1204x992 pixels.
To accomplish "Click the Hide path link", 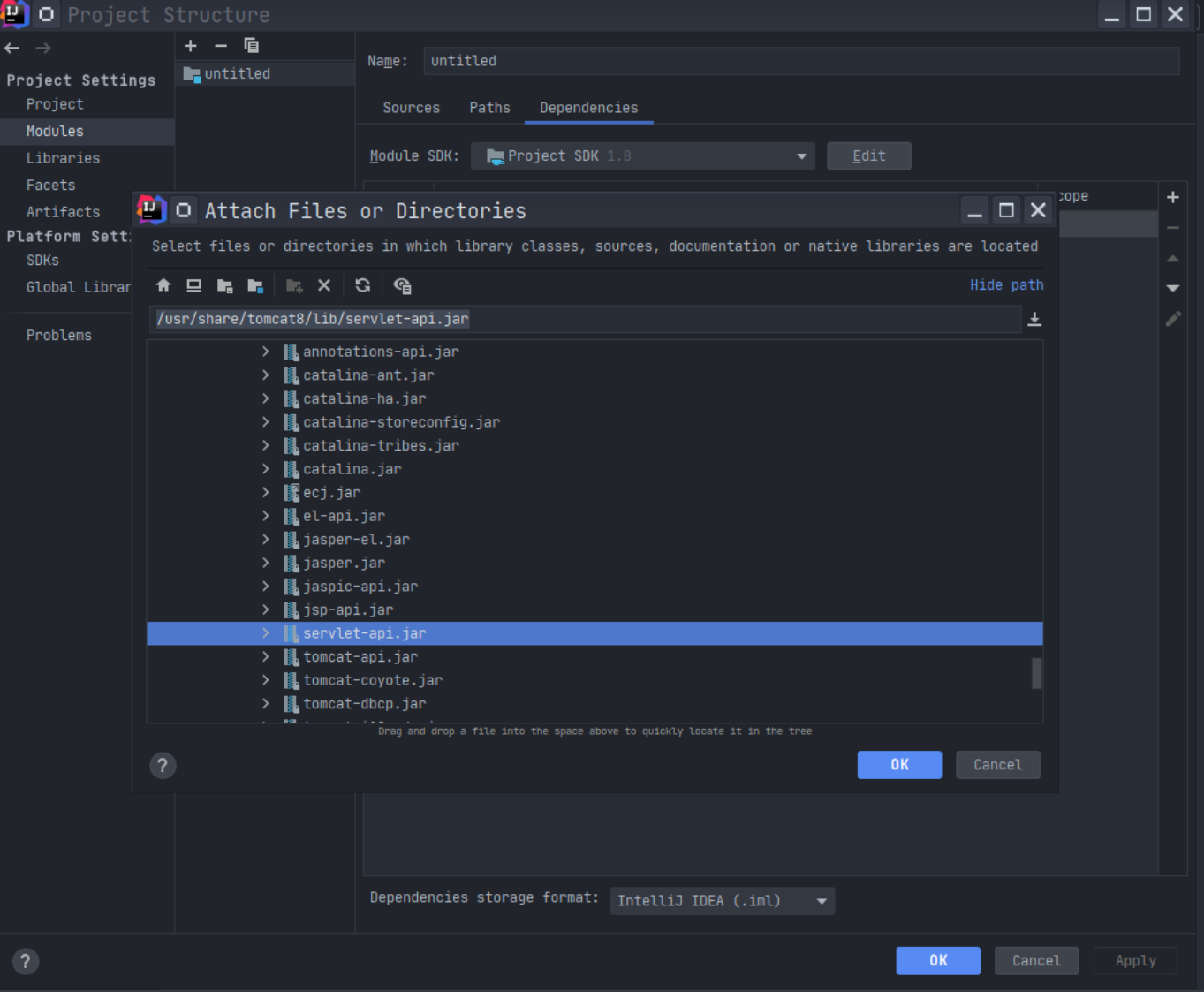I will [x=1006, y=285].
